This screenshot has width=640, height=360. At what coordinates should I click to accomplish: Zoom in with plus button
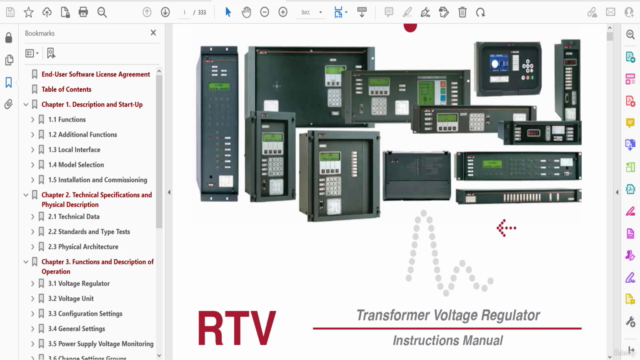click(283, 12)
